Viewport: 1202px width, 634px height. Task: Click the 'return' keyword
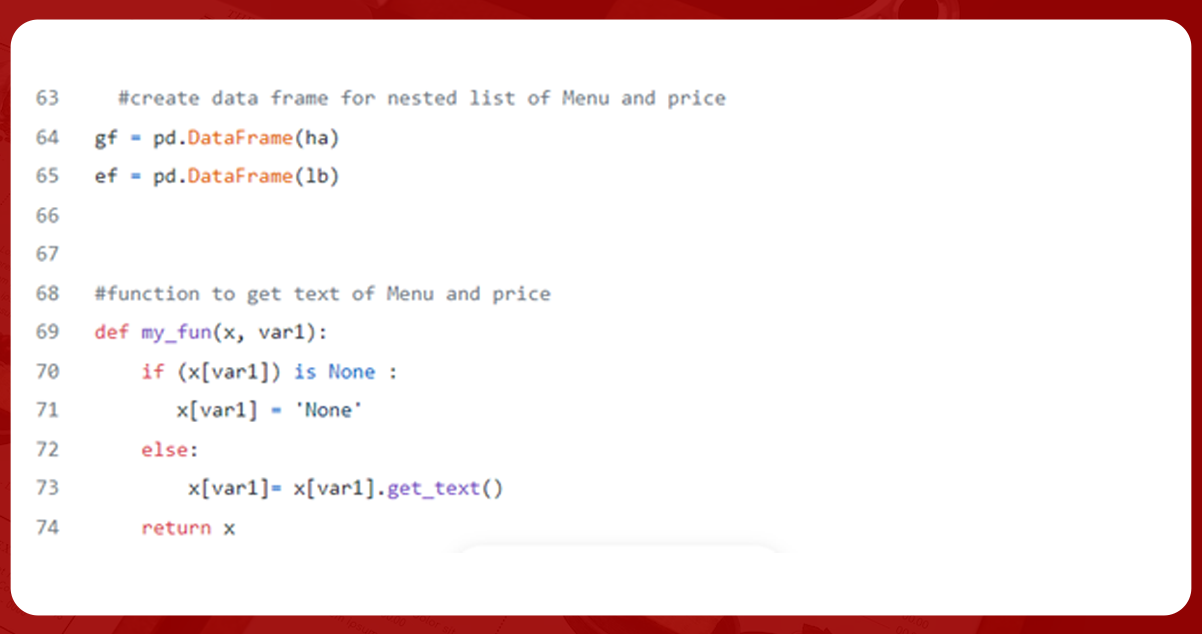click(176, 527)
